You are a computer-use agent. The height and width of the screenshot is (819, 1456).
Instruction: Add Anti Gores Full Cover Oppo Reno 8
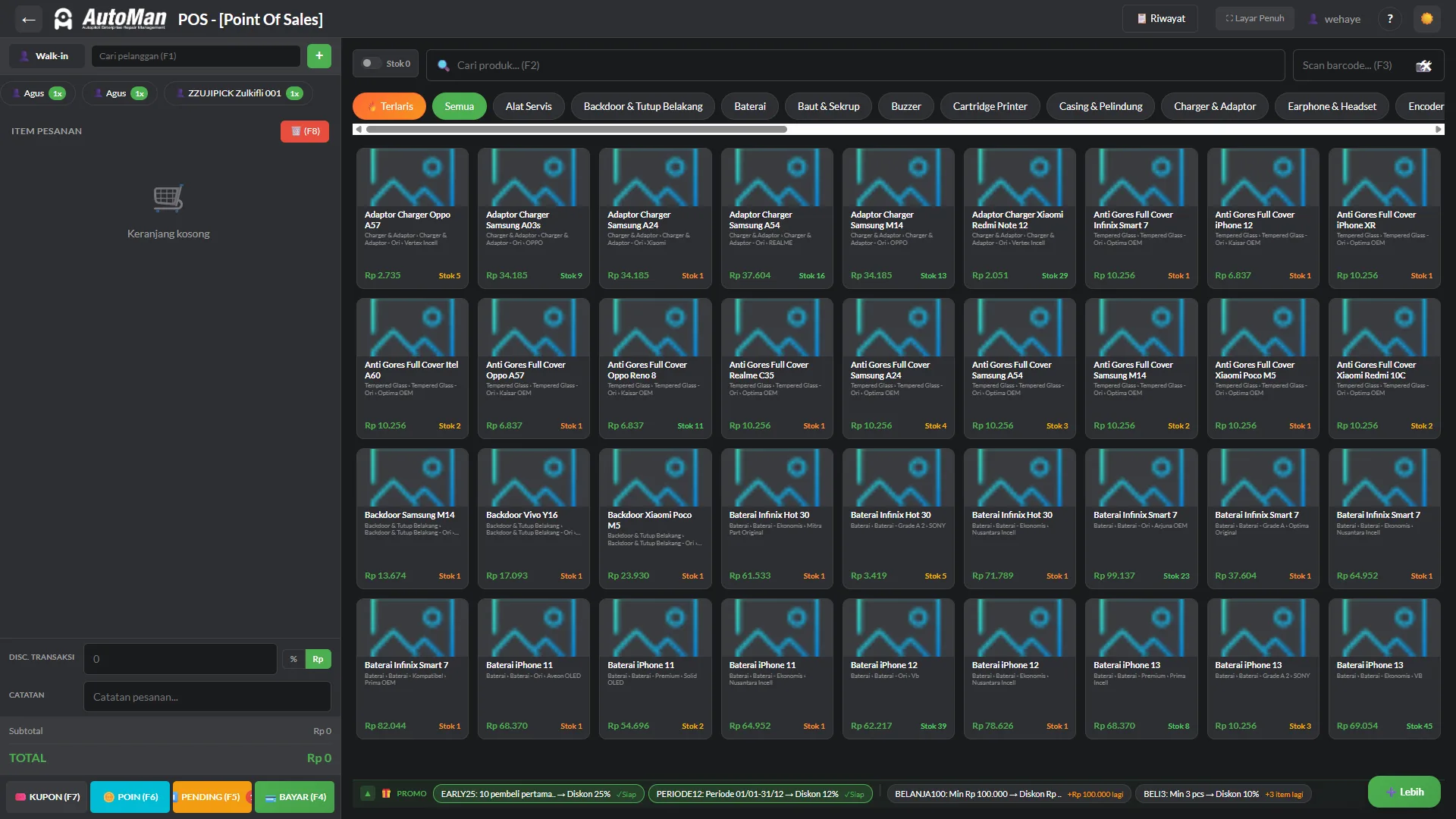655,369
